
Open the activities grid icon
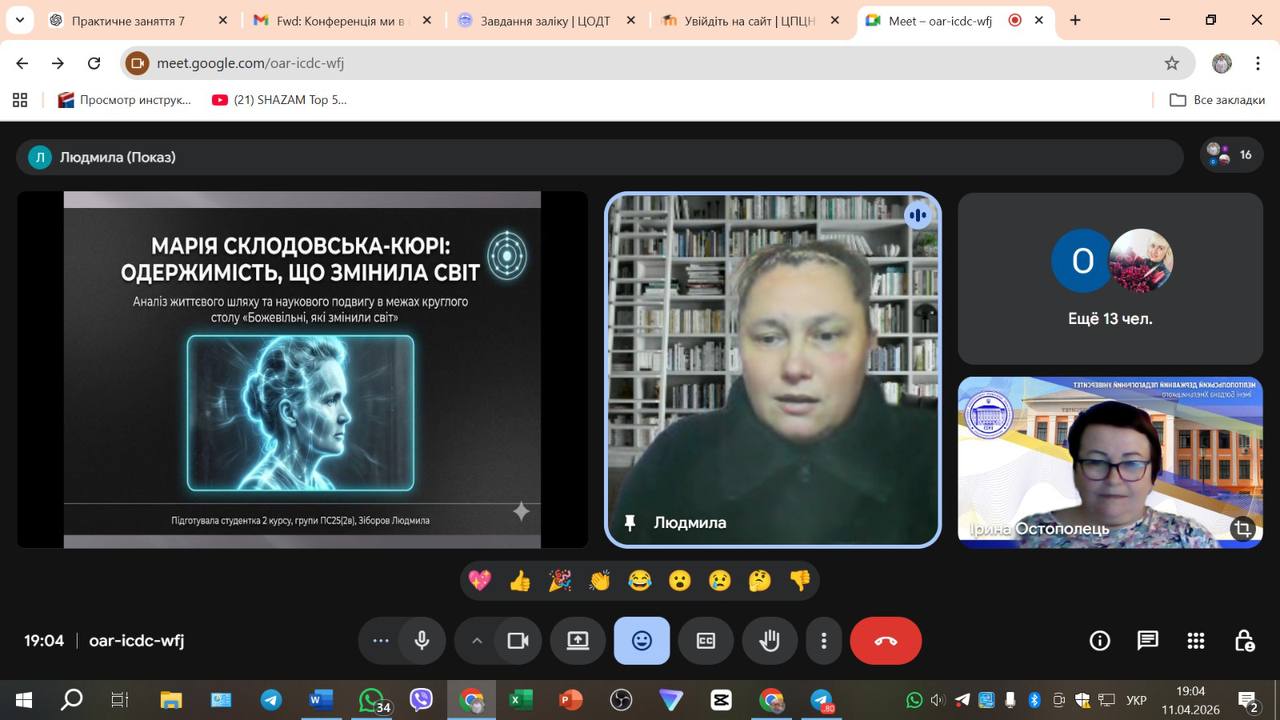[x=1195, y=641]
